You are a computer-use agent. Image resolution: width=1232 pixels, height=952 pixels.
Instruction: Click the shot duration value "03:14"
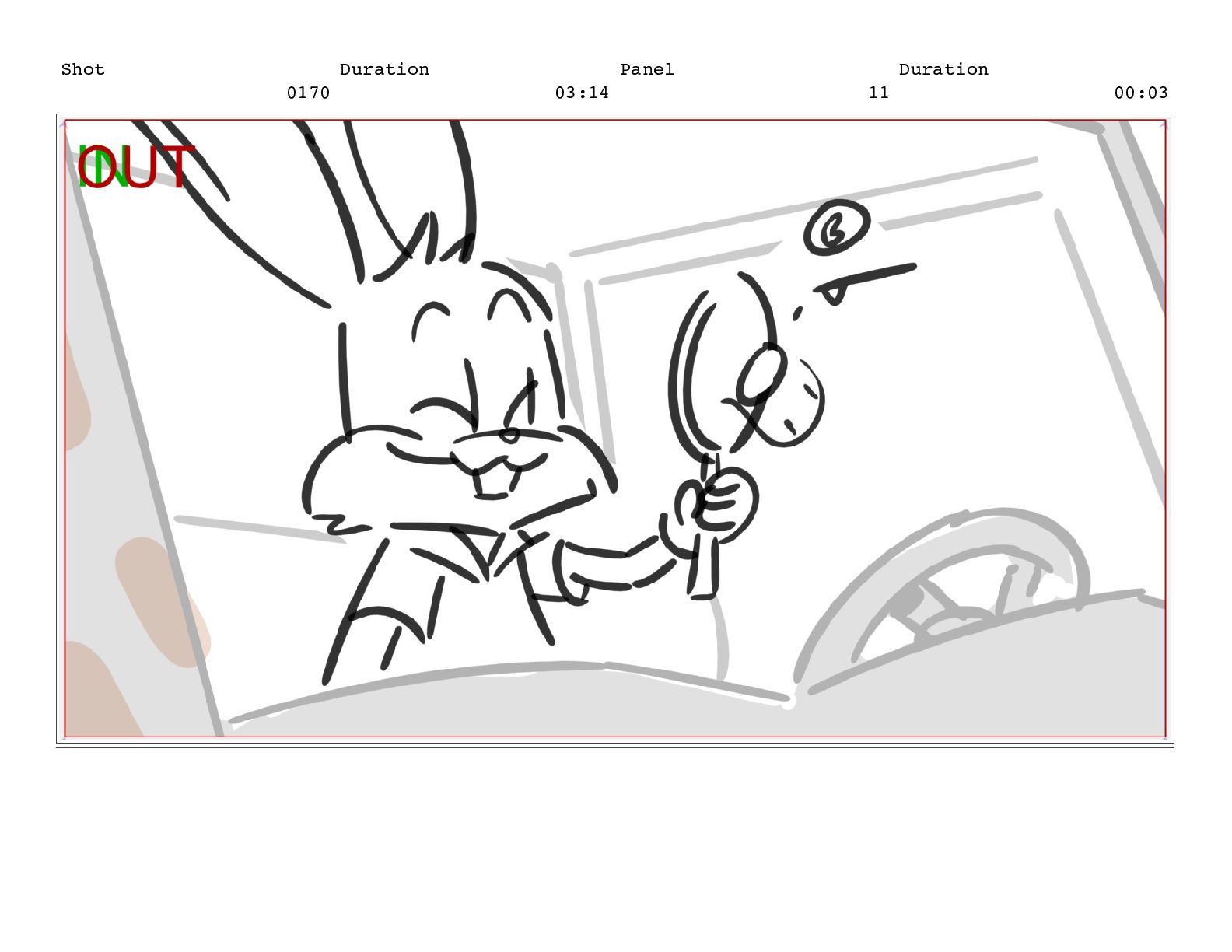click(582, 93)
